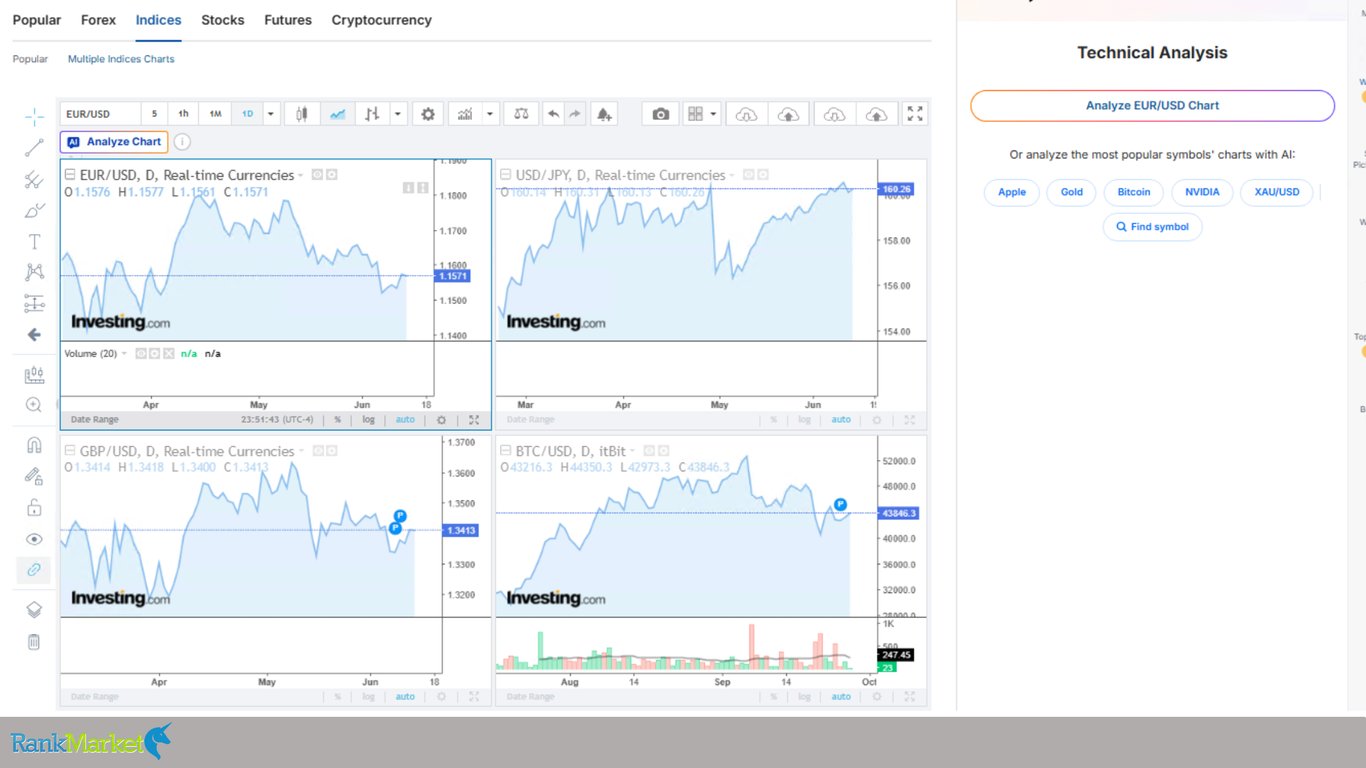Select the trend line drawing tool
This screenshot has height=768, width=1366.
point(34,149)
